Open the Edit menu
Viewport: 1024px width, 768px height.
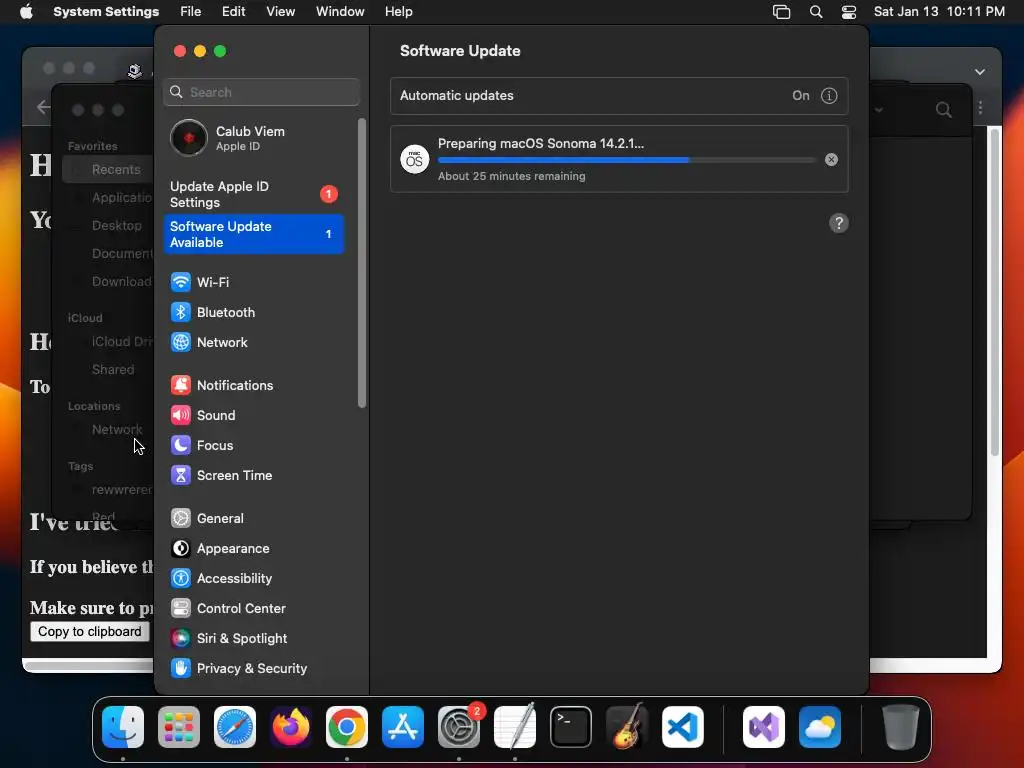point(233,12)
